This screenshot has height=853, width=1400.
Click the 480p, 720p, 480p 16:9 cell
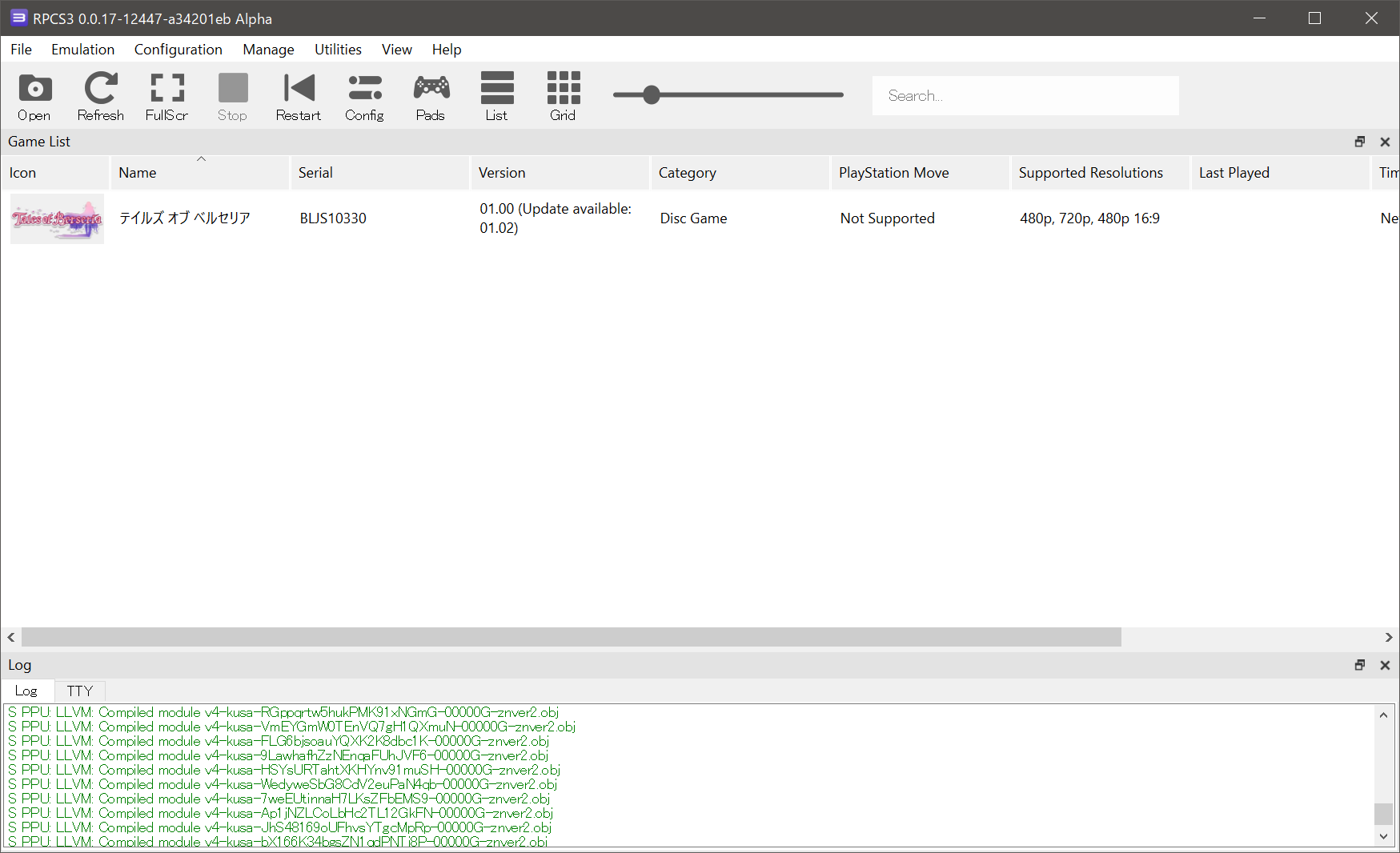pyautogui.click(x=1089, y=218)
